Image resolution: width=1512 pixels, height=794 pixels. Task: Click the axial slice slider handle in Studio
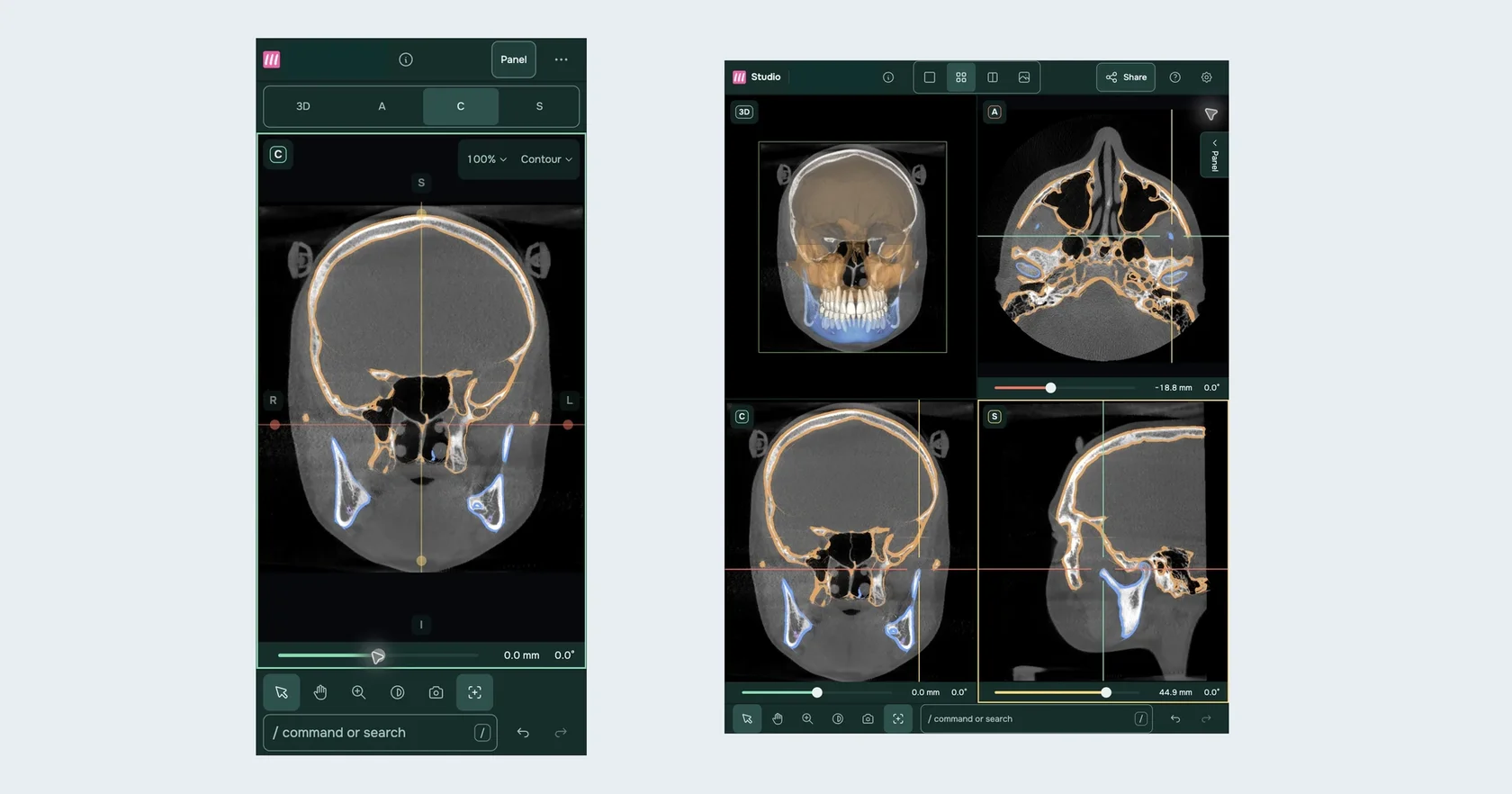click(x=1050, y=388)
